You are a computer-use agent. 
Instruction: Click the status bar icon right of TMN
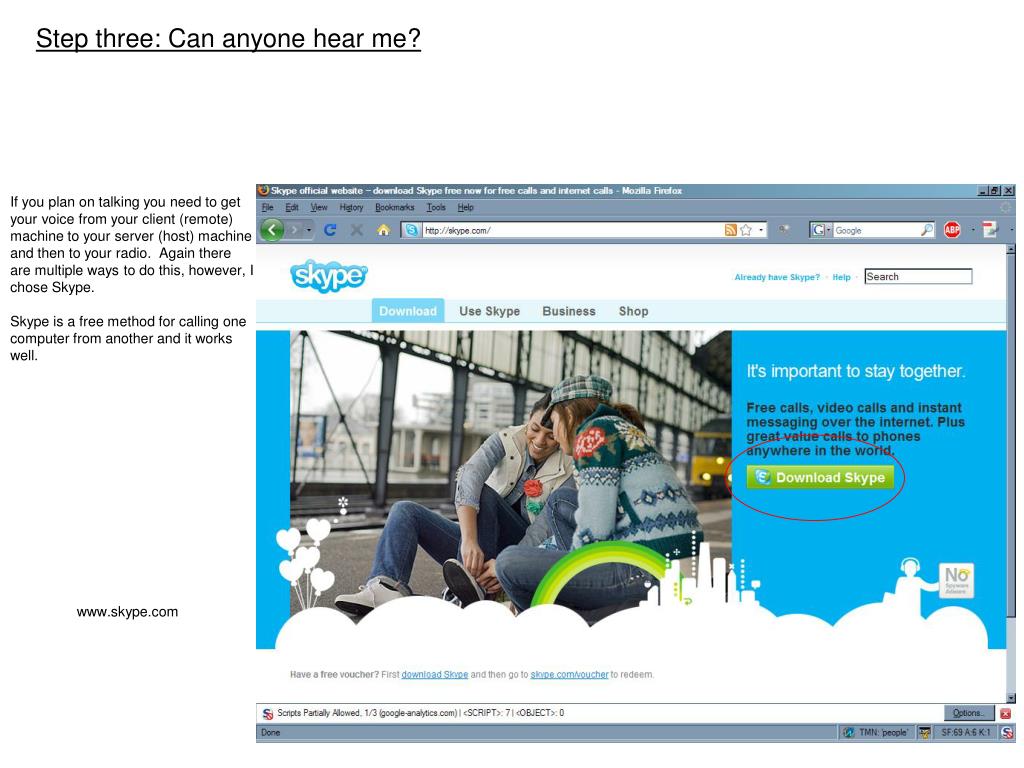point(924,733)
